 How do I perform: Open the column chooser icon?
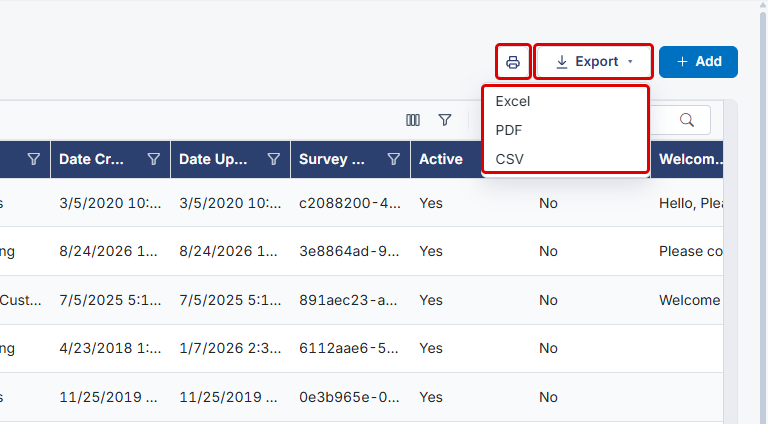pyautogui.click(x=413, y=120)
